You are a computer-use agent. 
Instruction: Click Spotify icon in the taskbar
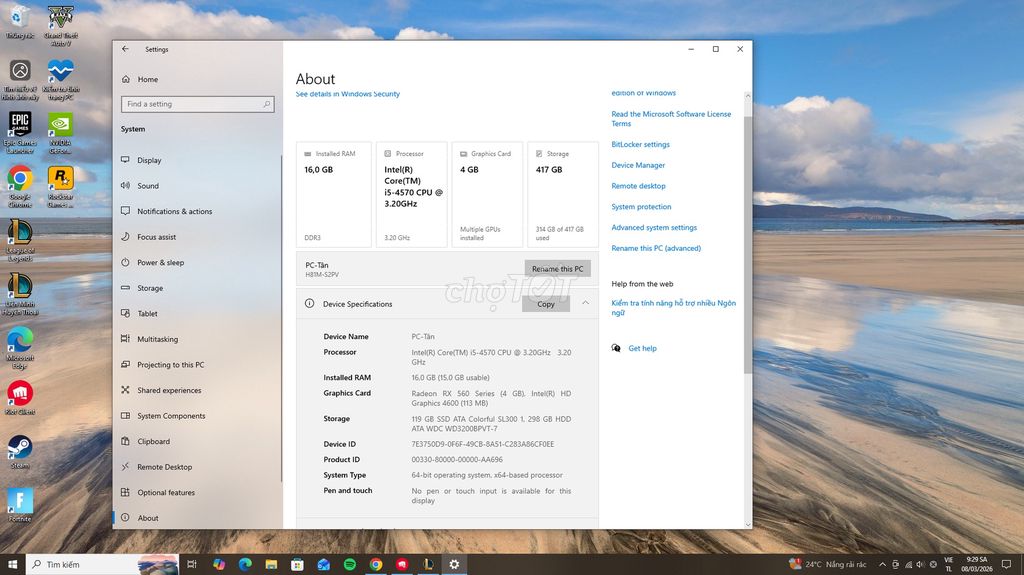pos(350,564)
